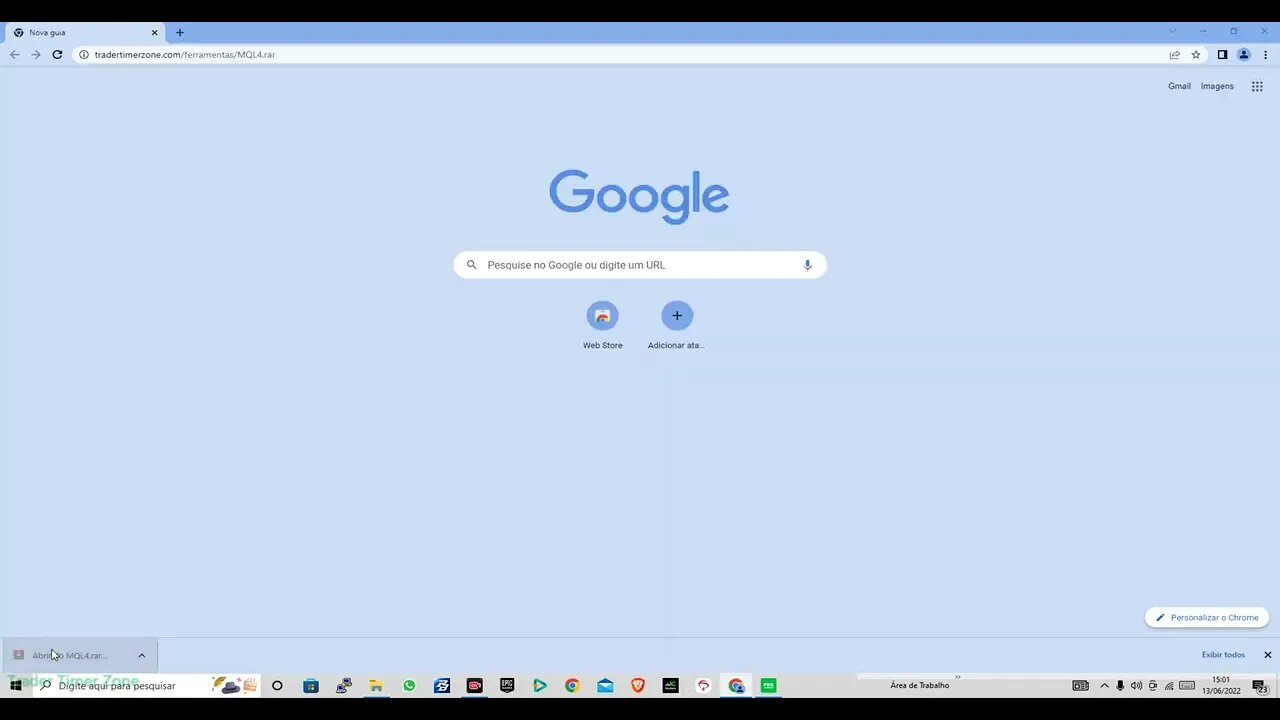Open the Imagens link
1280x720 pixels.
click(1217, 86)
